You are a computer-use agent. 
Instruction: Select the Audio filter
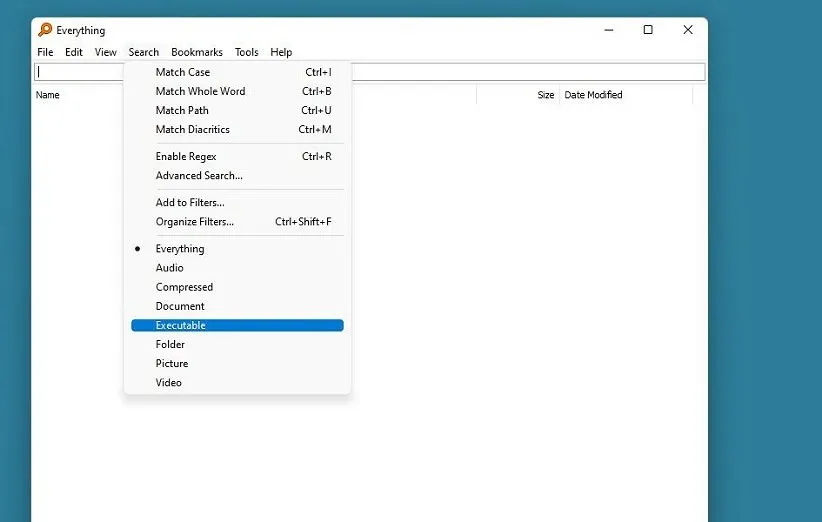pyautogui.click(x=170, y=268)
